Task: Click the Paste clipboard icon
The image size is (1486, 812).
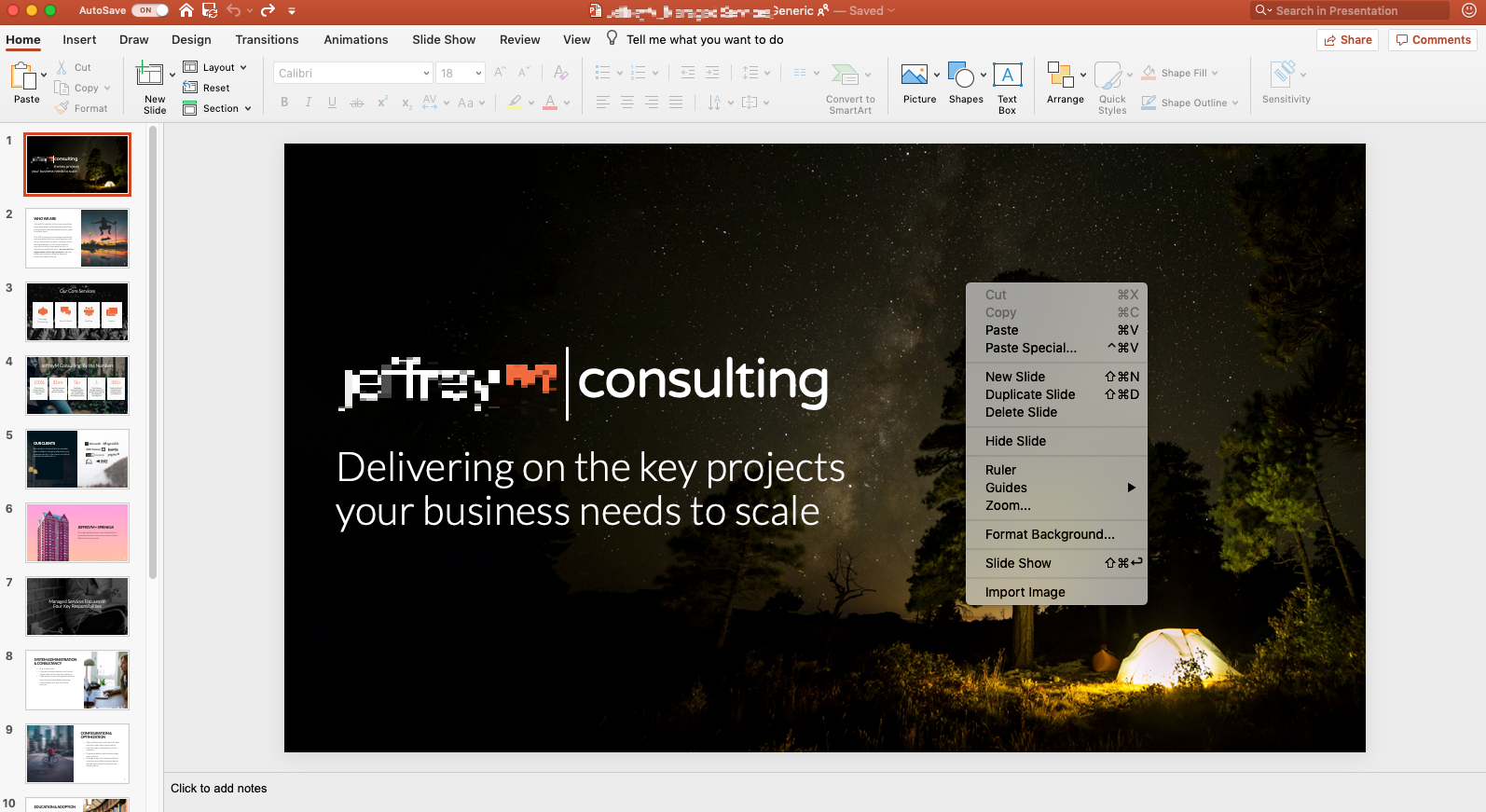Action: pos(23,75)
